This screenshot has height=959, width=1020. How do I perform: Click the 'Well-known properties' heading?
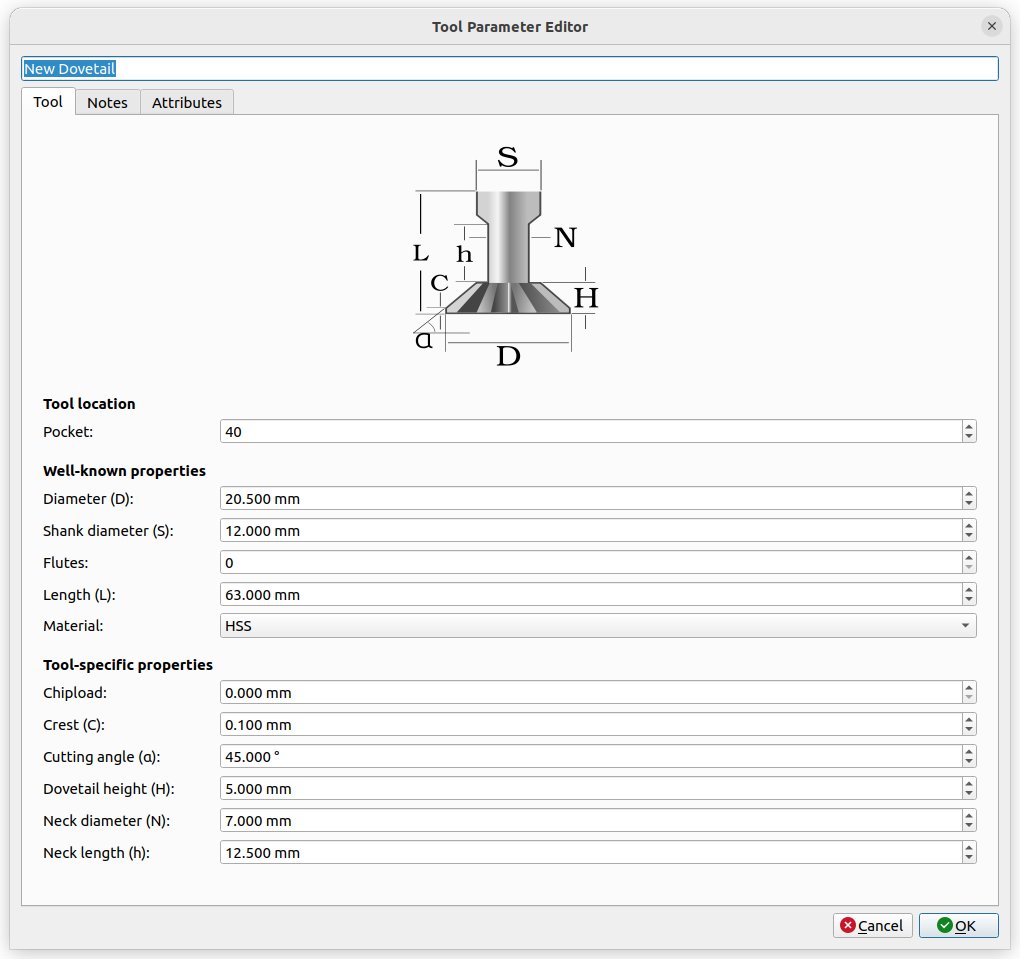[x=124, y=471]
